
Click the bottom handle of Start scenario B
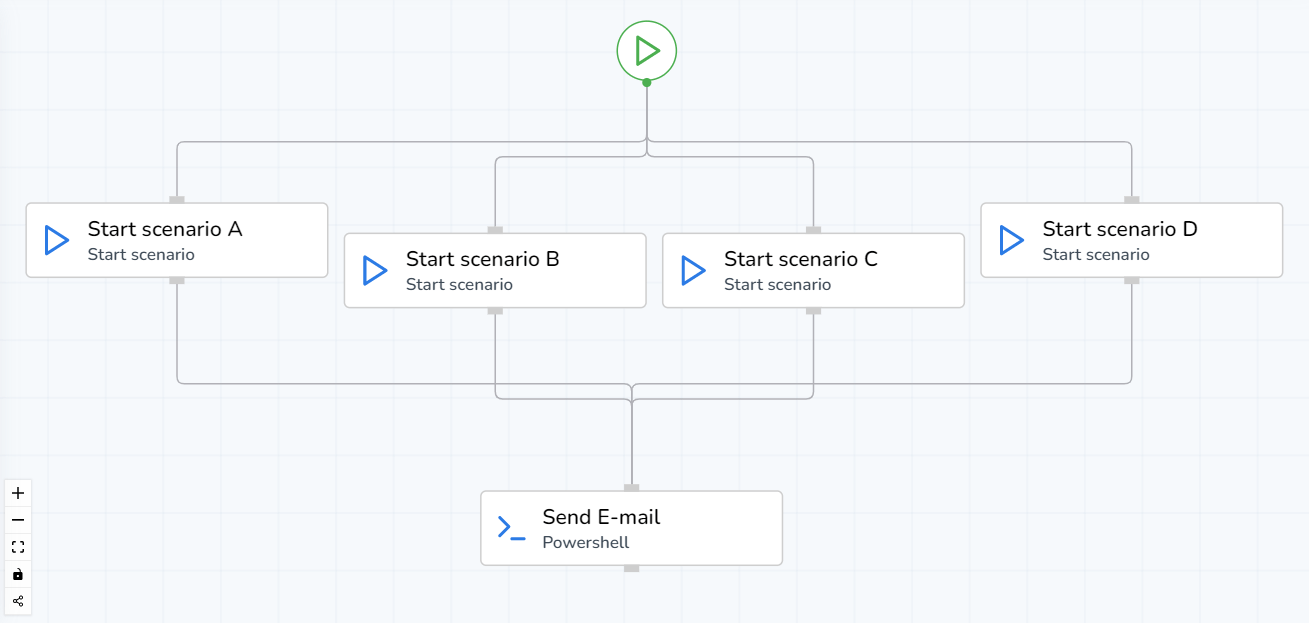click(495, 311)
